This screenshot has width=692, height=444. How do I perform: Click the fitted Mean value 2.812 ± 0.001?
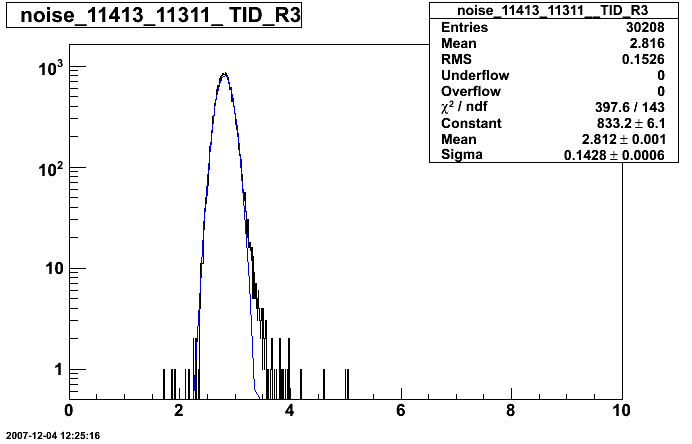coord(624,139)
